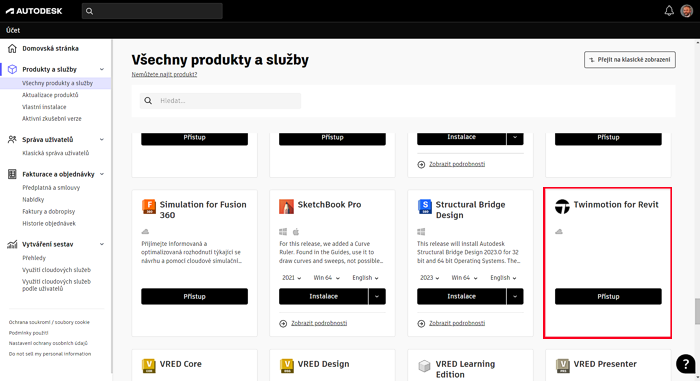This screenshot has width=700, height=381.
Task: Collapse the Fakturace a objednávky chevron
Action: (x=102, y=174)
